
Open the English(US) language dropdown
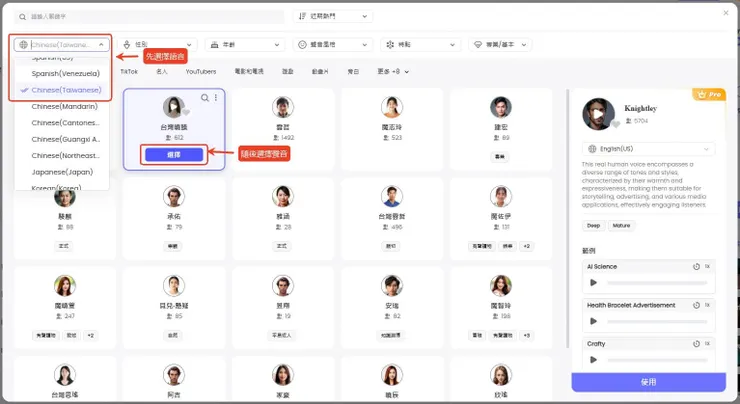tap(648, 149)
